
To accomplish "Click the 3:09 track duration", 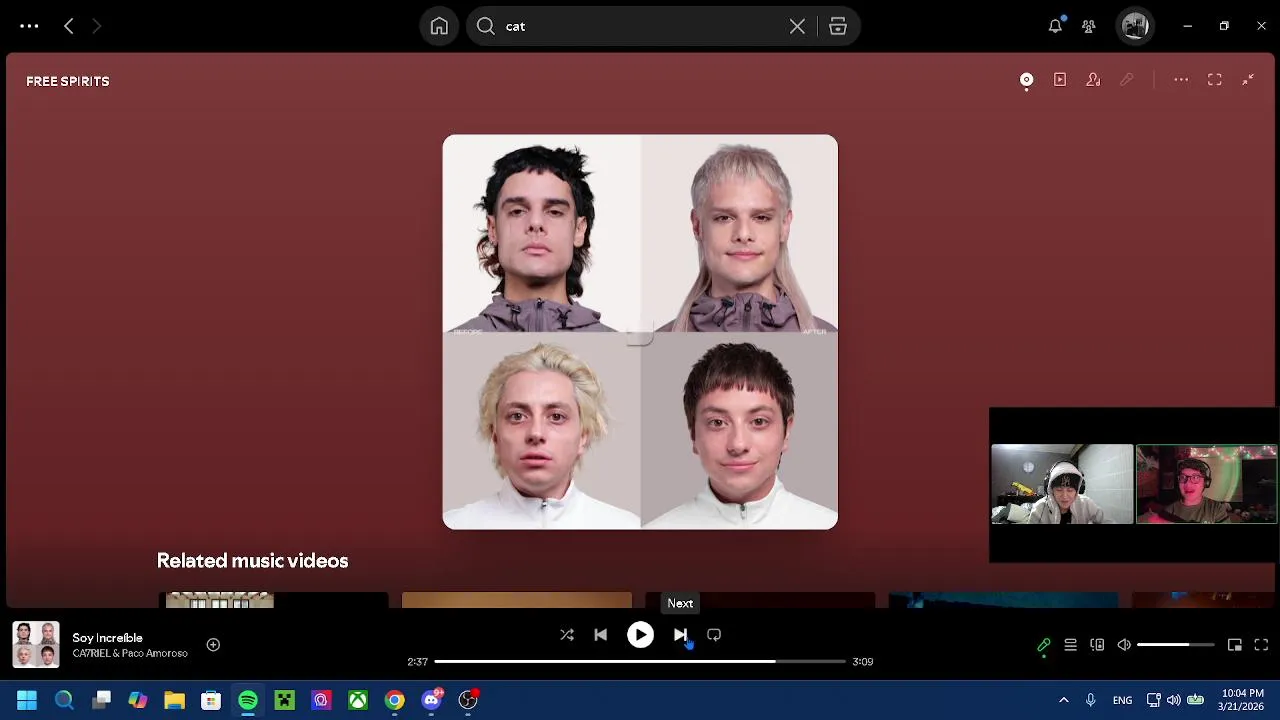I will (x=862, y=662).
